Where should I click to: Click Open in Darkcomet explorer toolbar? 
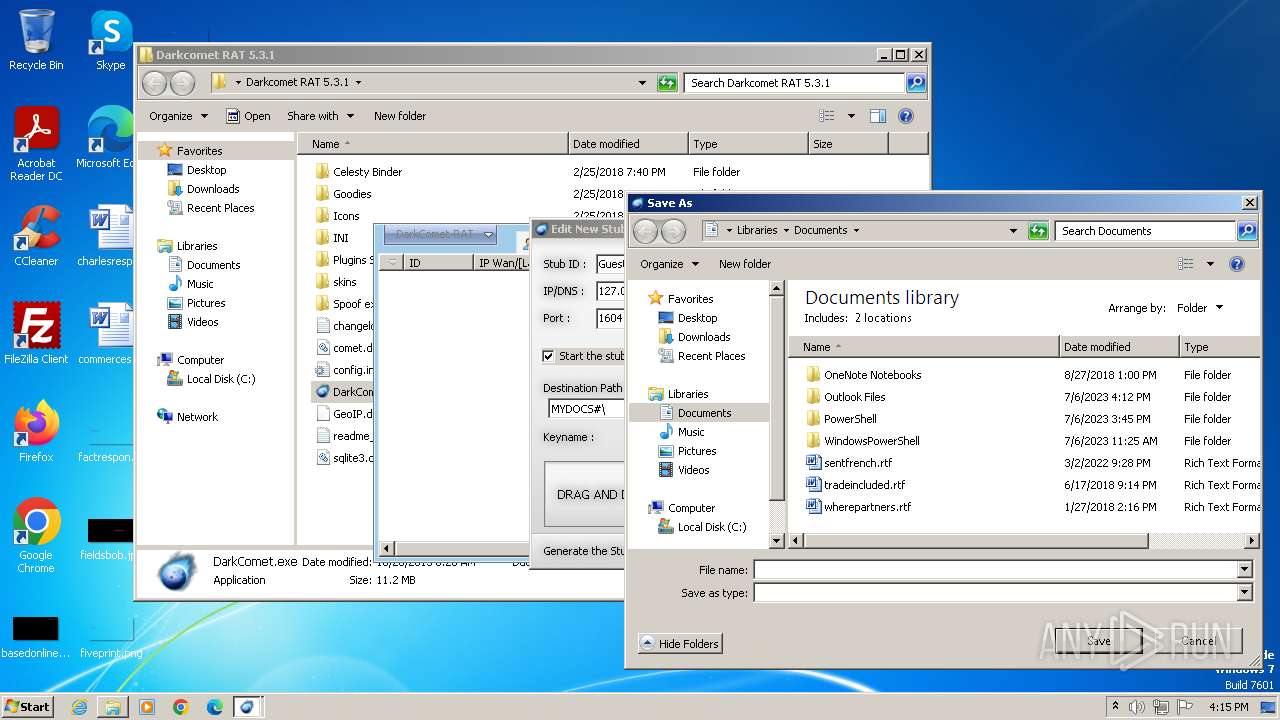[x=248, y=116]
